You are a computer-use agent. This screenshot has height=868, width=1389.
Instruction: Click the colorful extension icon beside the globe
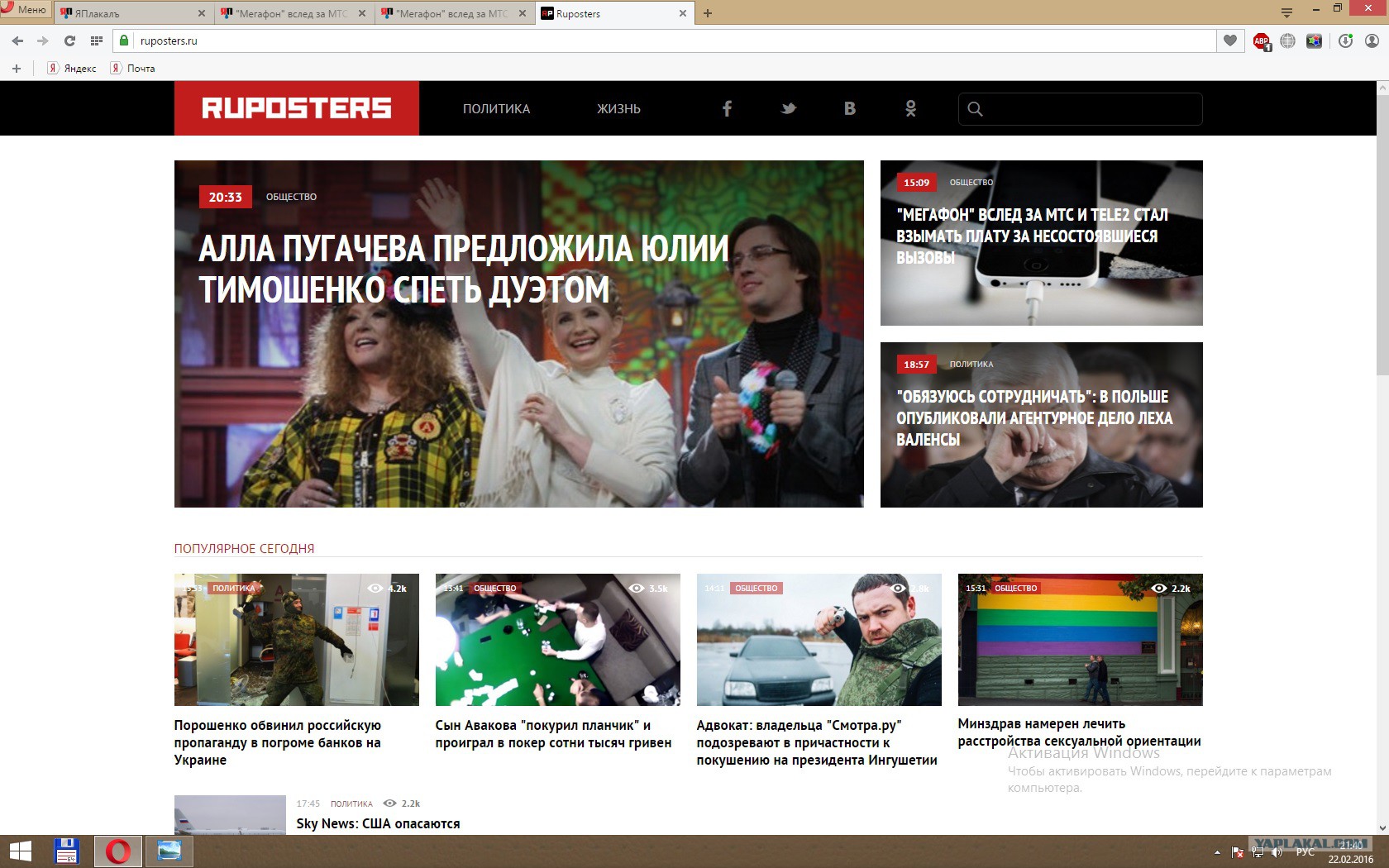[1314, 41]
